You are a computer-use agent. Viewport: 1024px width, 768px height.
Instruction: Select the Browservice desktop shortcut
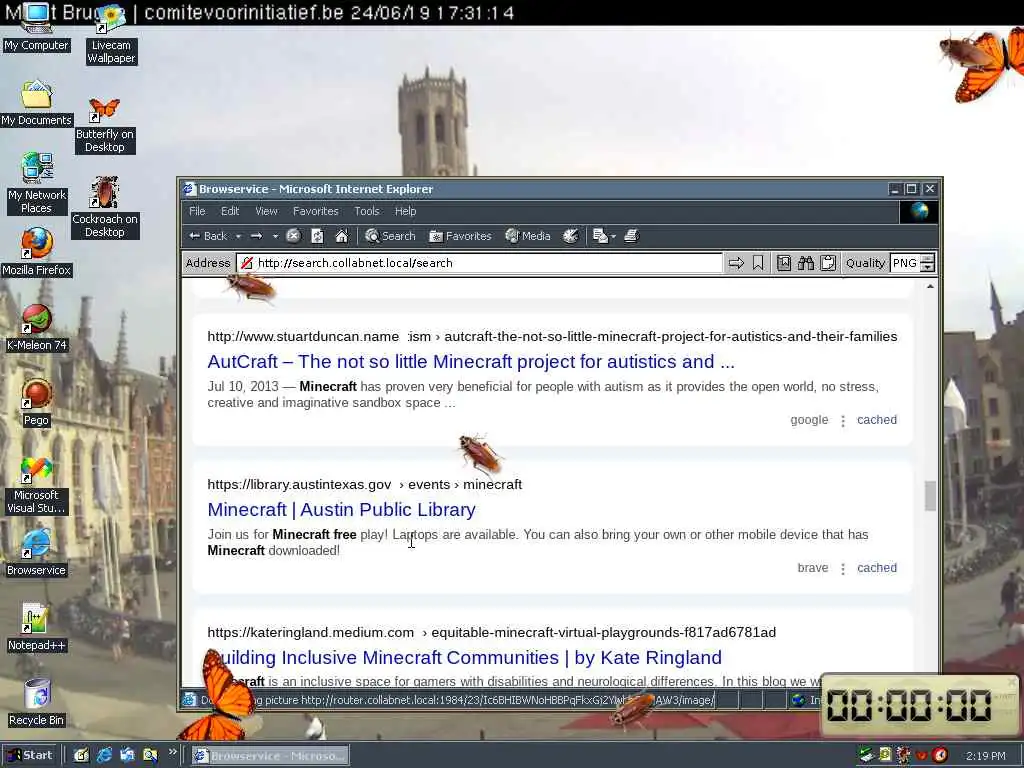(x=36, y=552)
